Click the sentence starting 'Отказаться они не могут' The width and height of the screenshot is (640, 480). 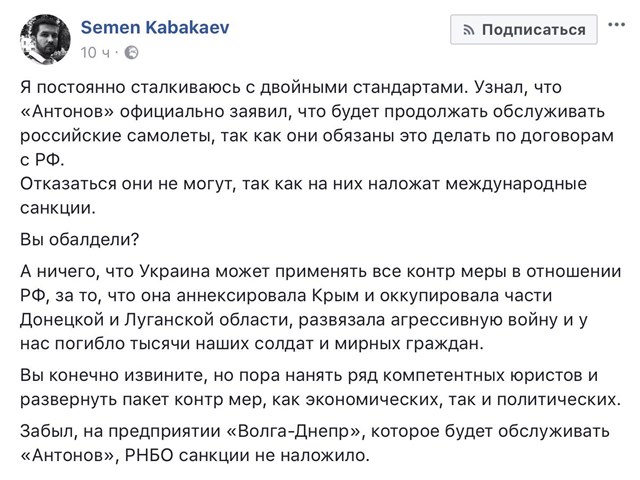click(x=303, y=196)
